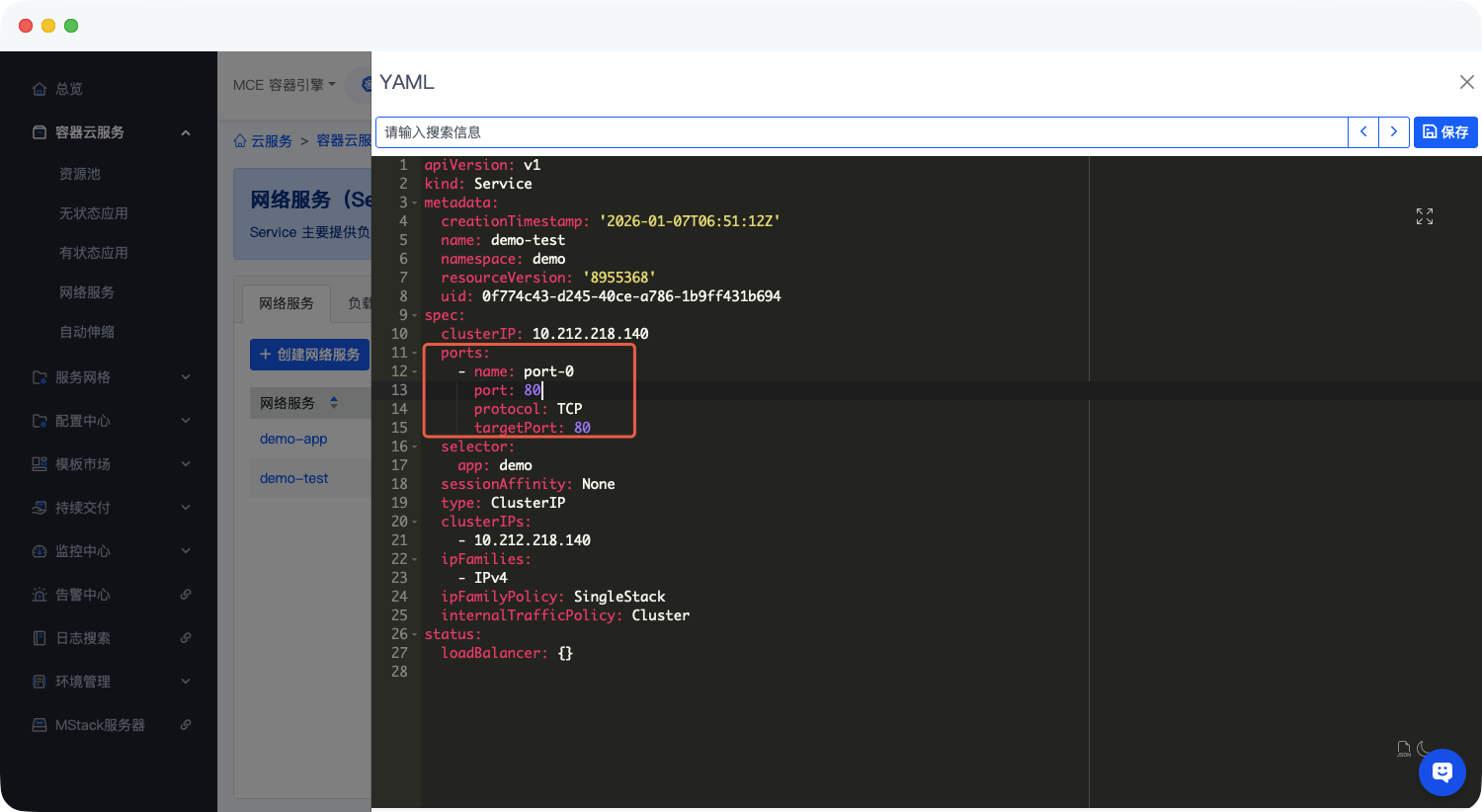
Task: Open the 告警中心 external link icon
Action: pyautogui.click(x=186, y=595)
